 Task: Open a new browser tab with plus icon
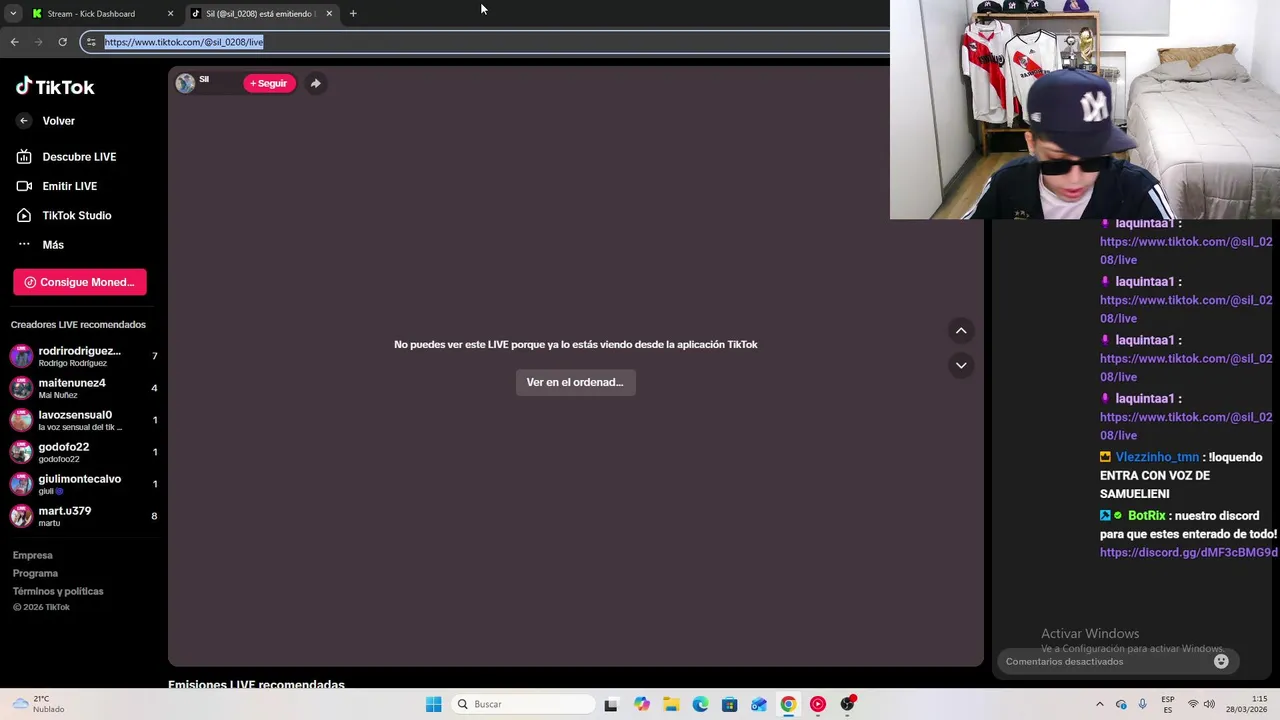click(353, 14)
